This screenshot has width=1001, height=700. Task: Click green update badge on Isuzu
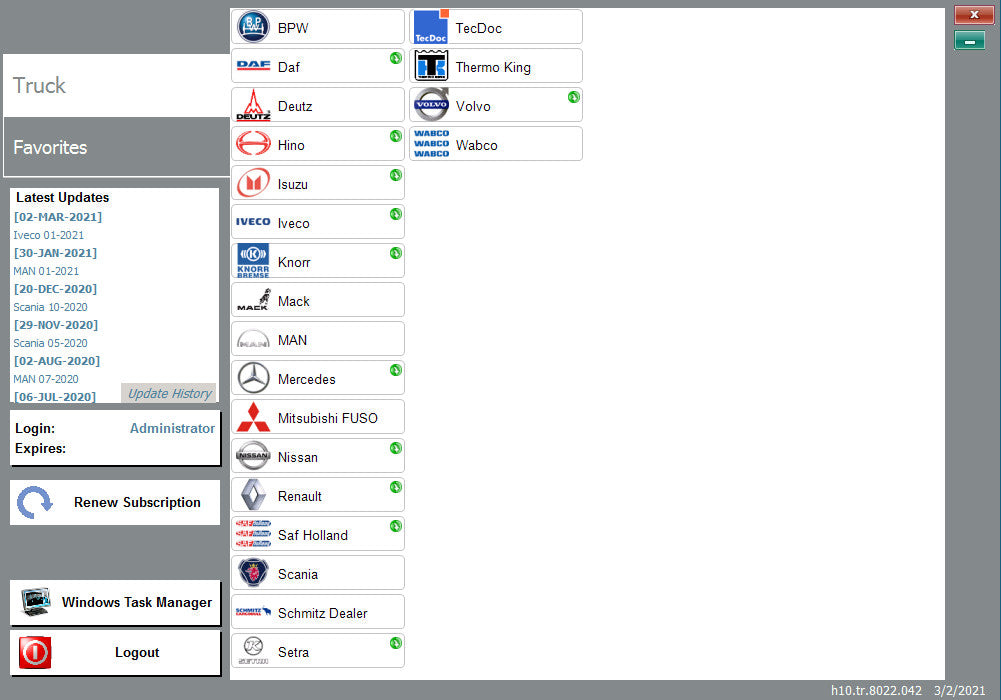(x=396, y=175)
